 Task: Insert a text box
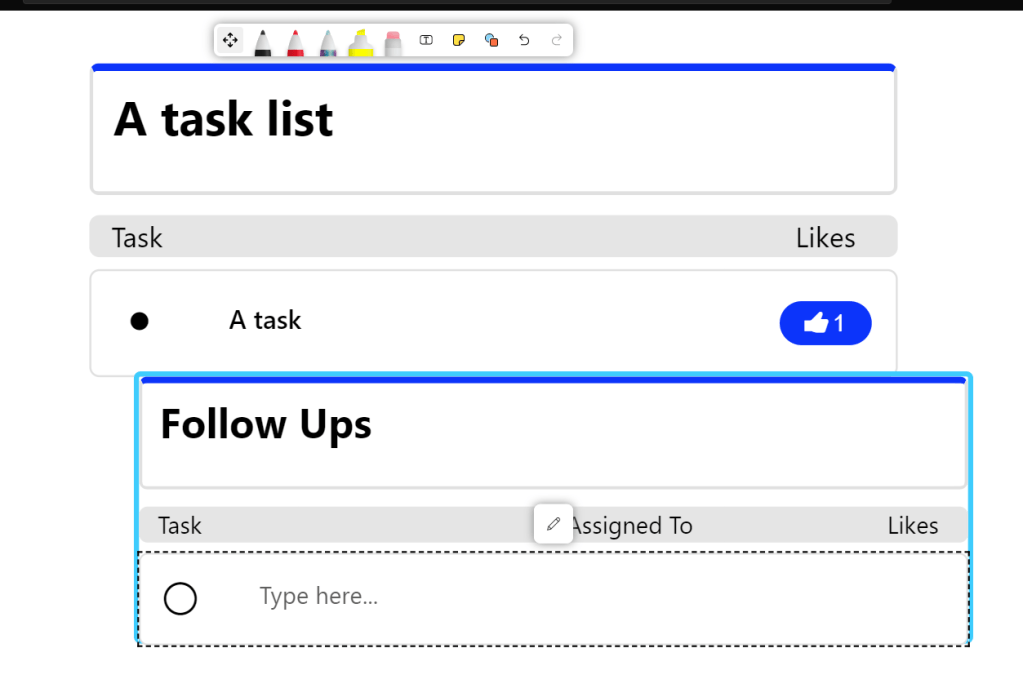click(426, 40)
